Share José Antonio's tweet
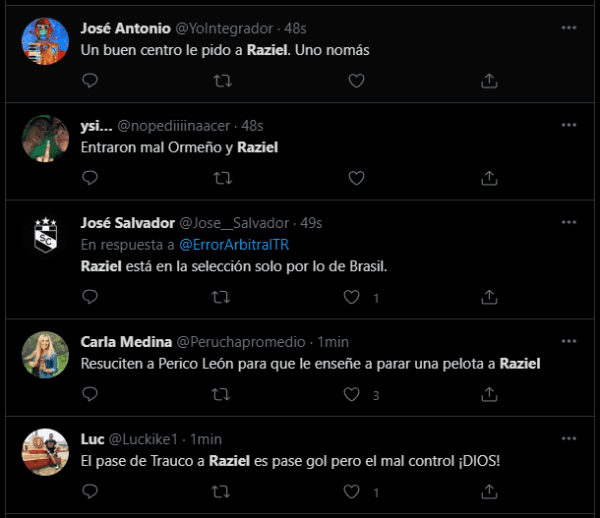The image size is (600, 518). (490, 79)
